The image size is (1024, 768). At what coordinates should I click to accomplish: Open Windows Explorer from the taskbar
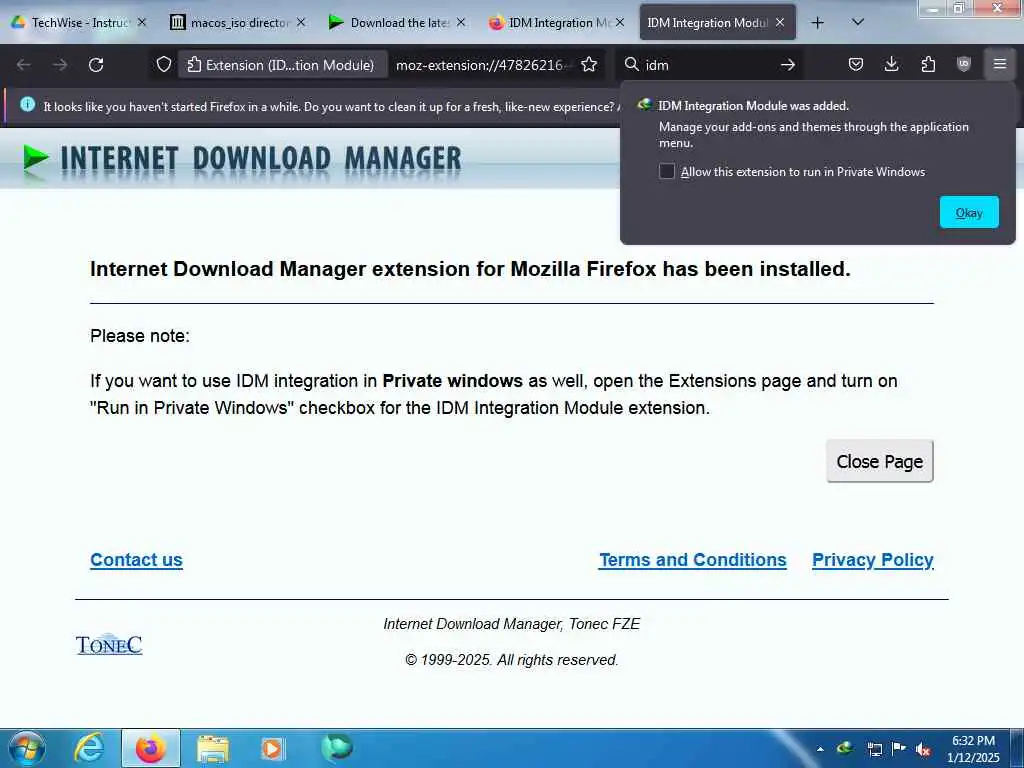pyautogui.click(x=213, y=748)
